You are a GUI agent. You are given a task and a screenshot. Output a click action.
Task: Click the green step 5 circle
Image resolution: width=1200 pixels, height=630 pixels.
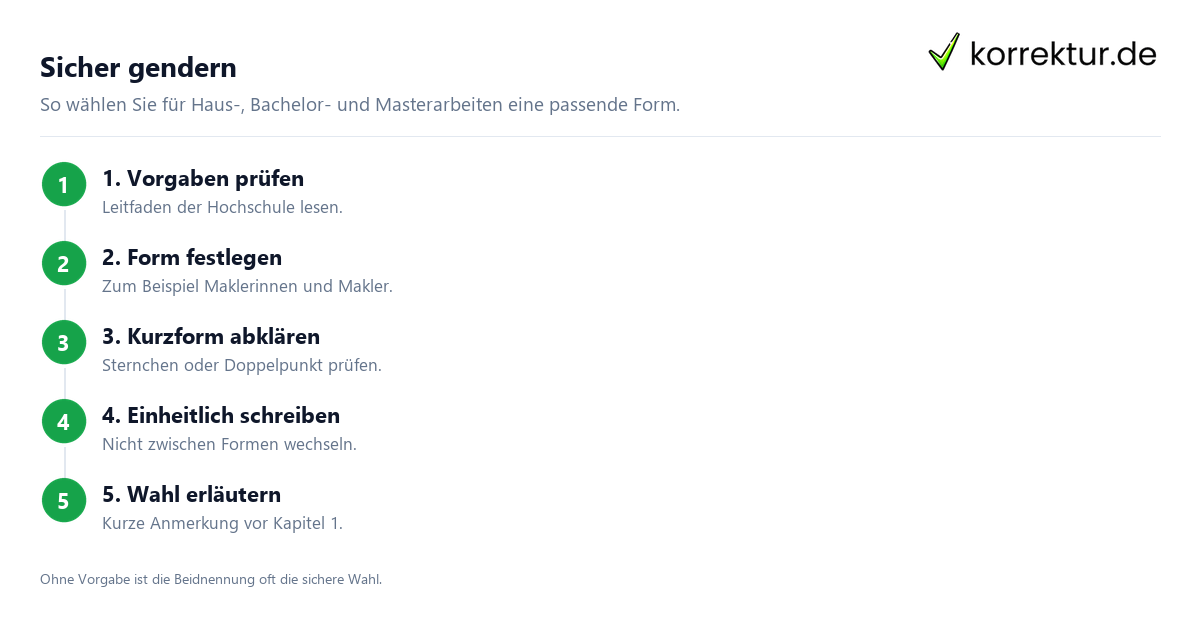tap(64, 500)
